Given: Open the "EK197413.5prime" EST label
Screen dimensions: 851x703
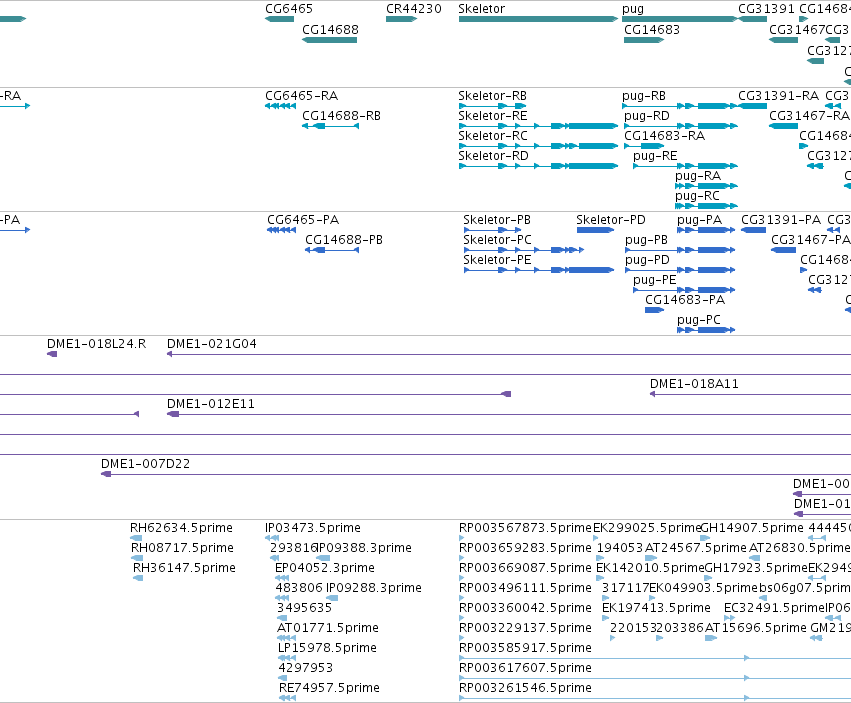Looking at the screenshot, I should pyautogui.click(x=656, y=609).
